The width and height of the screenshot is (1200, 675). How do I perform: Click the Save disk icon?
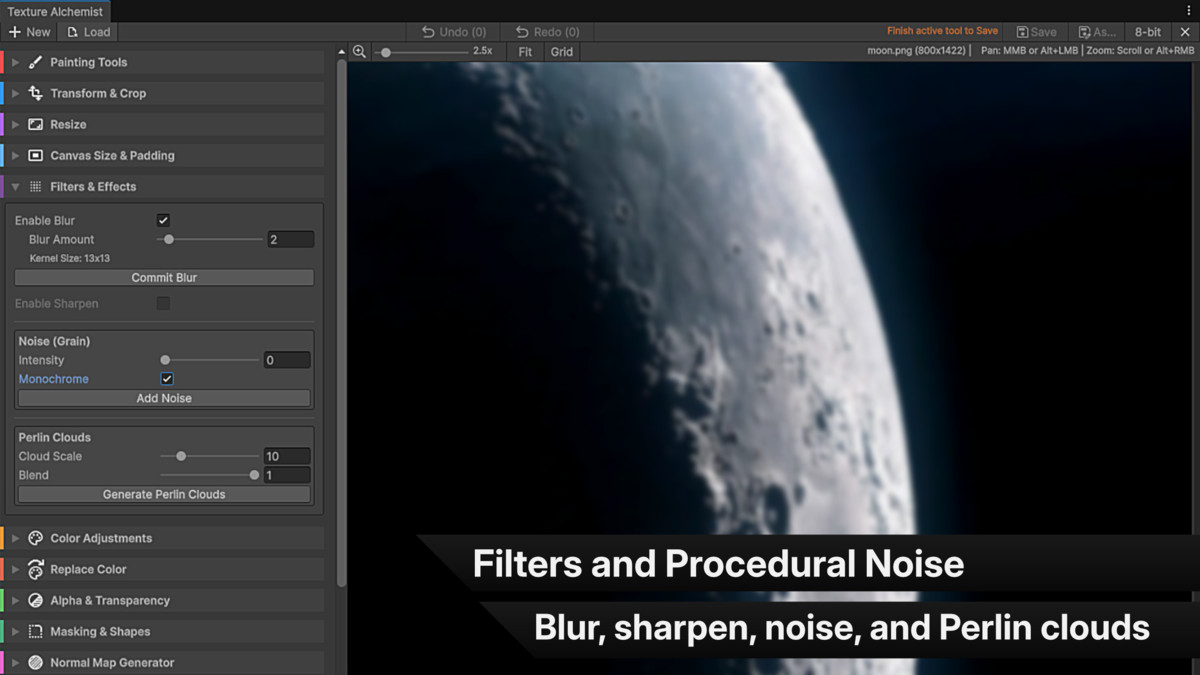click(x=1022, y=32)
